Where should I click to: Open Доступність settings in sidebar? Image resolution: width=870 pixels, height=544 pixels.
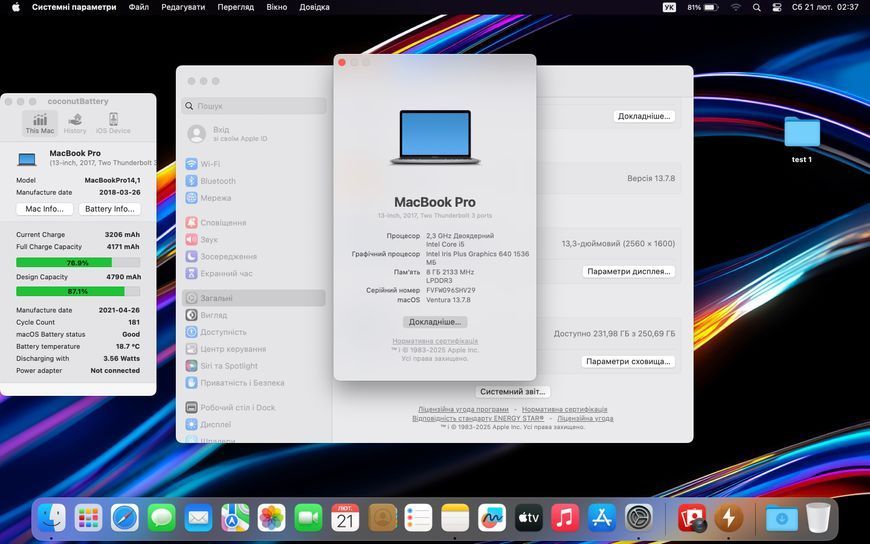[254, 332]
